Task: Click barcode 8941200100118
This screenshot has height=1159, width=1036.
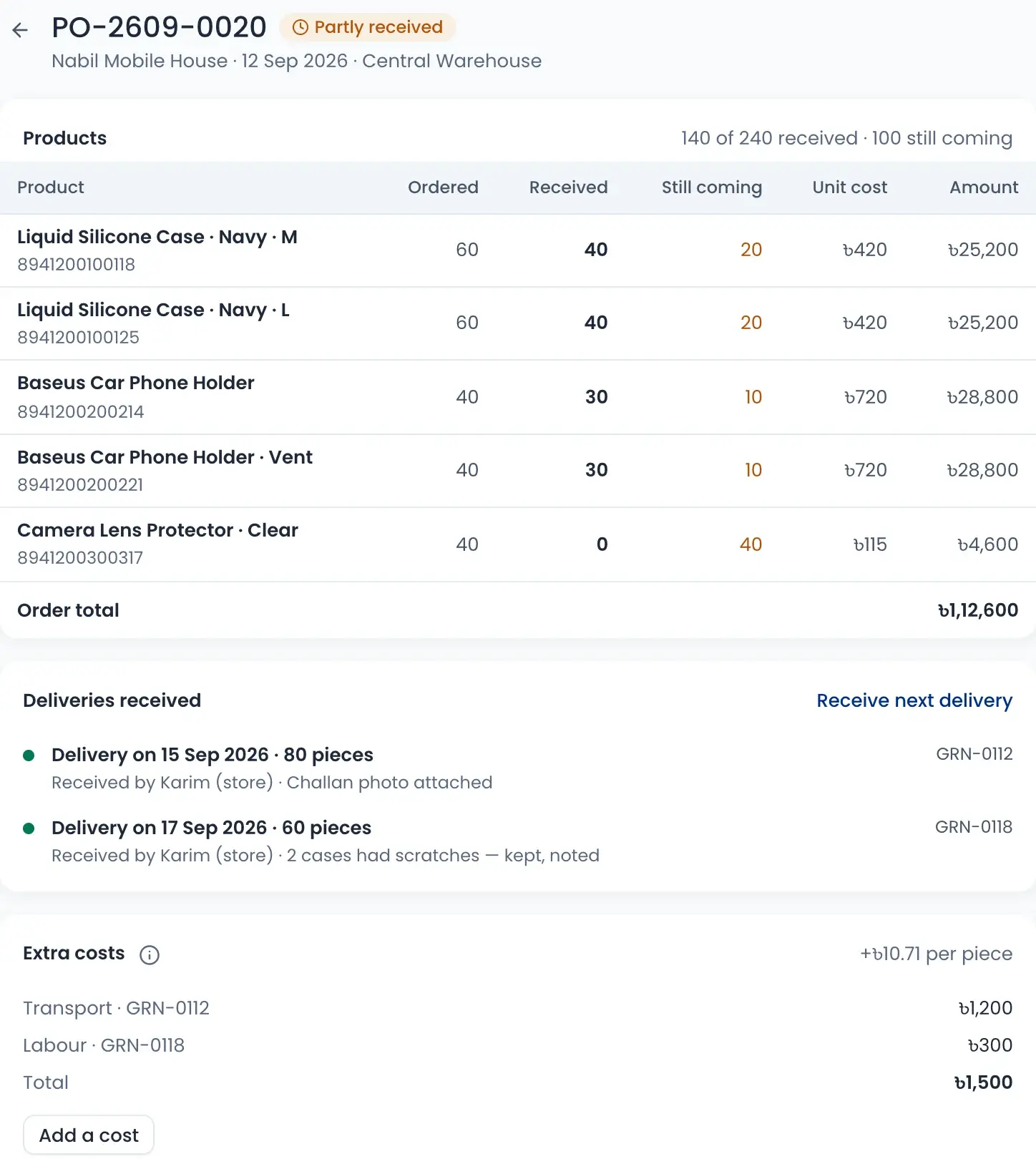Action: click(77, 265)
